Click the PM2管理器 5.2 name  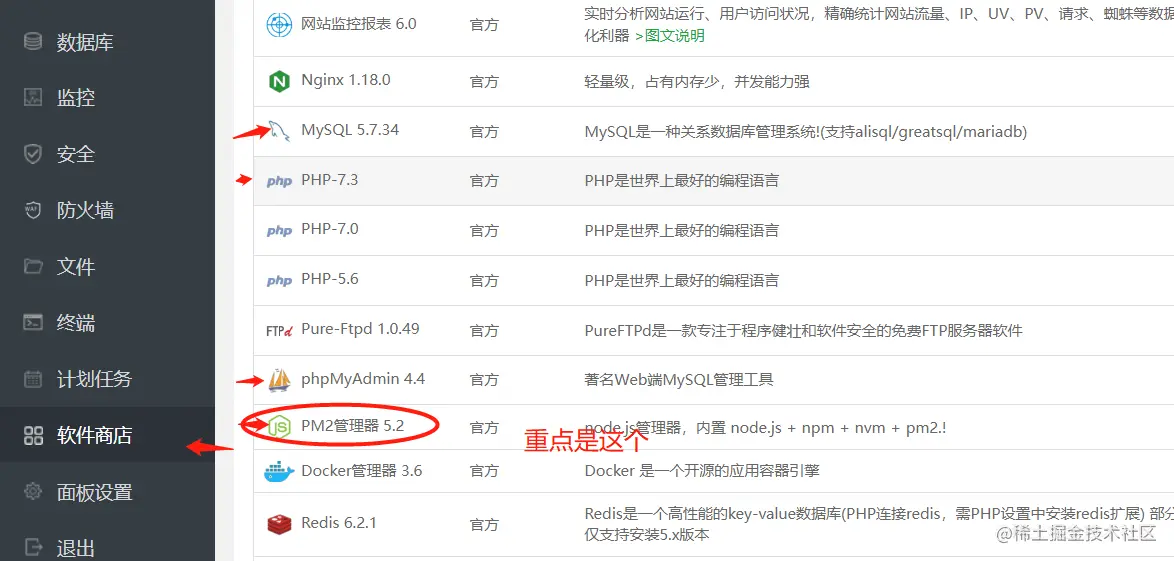[353, 426]
